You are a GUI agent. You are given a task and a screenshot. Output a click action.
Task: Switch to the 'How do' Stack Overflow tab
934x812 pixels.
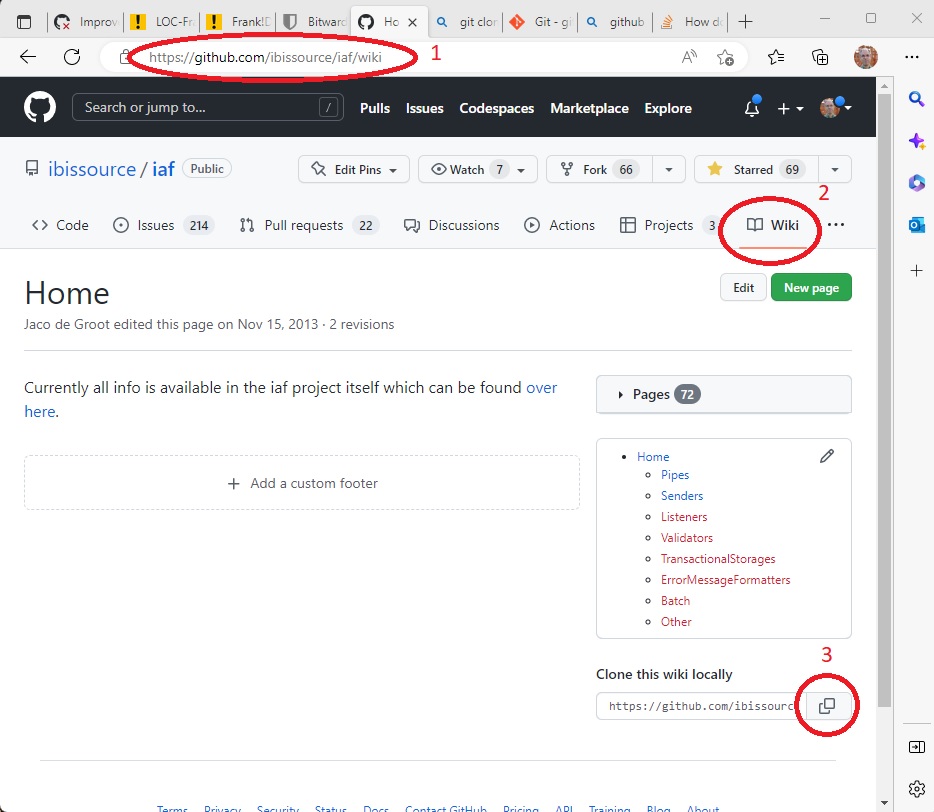(691, 22)
